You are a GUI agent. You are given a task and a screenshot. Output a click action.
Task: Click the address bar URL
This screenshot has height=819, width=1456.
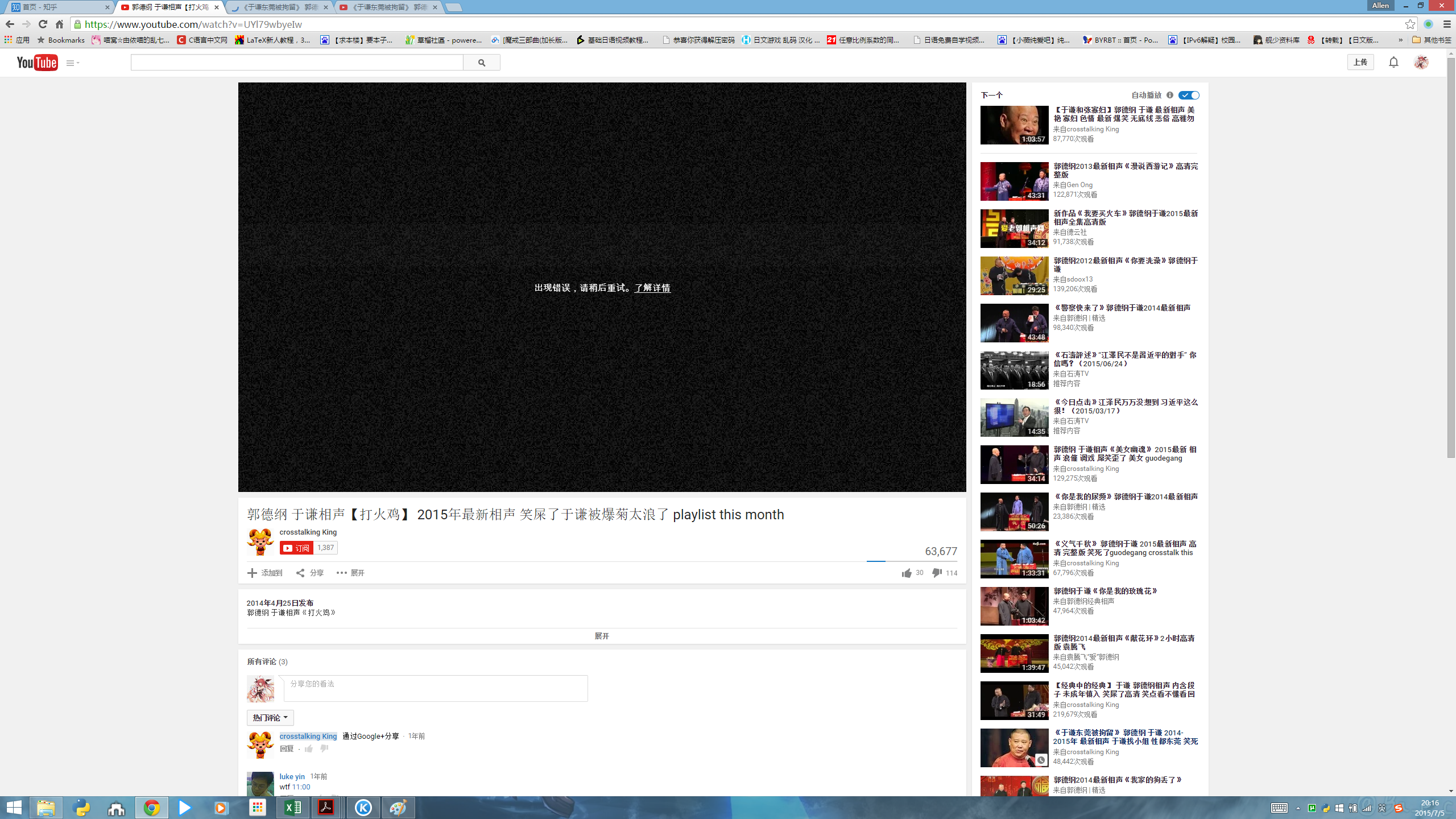[x=193, y=24]
